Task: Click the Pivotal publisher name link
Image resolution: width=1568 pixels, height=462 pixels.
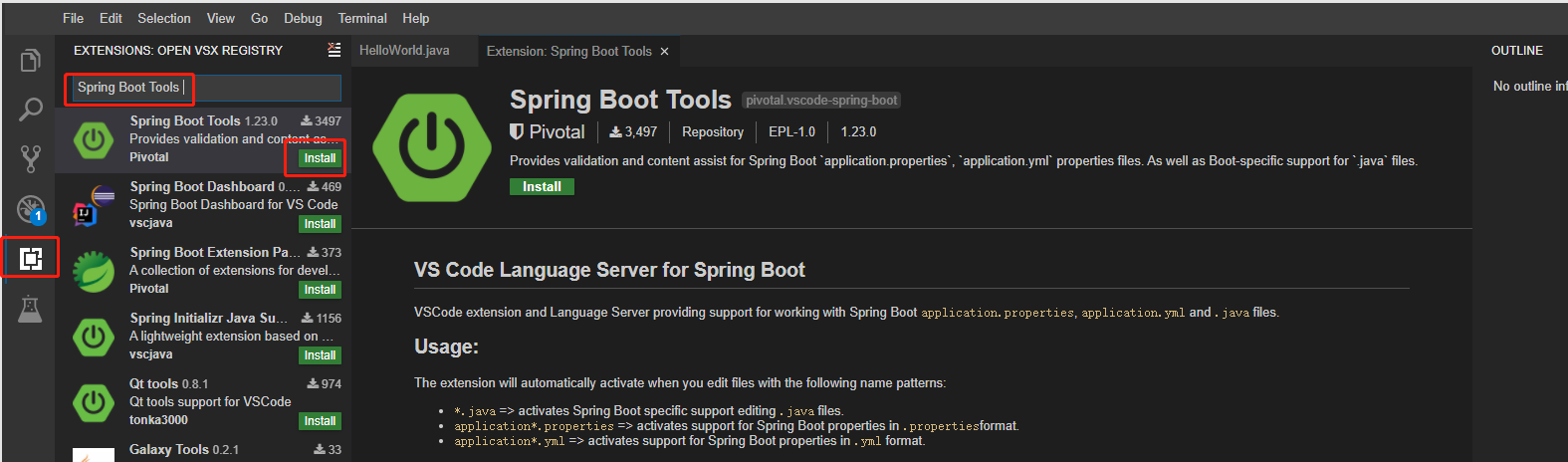Action: tap(557, 131)
